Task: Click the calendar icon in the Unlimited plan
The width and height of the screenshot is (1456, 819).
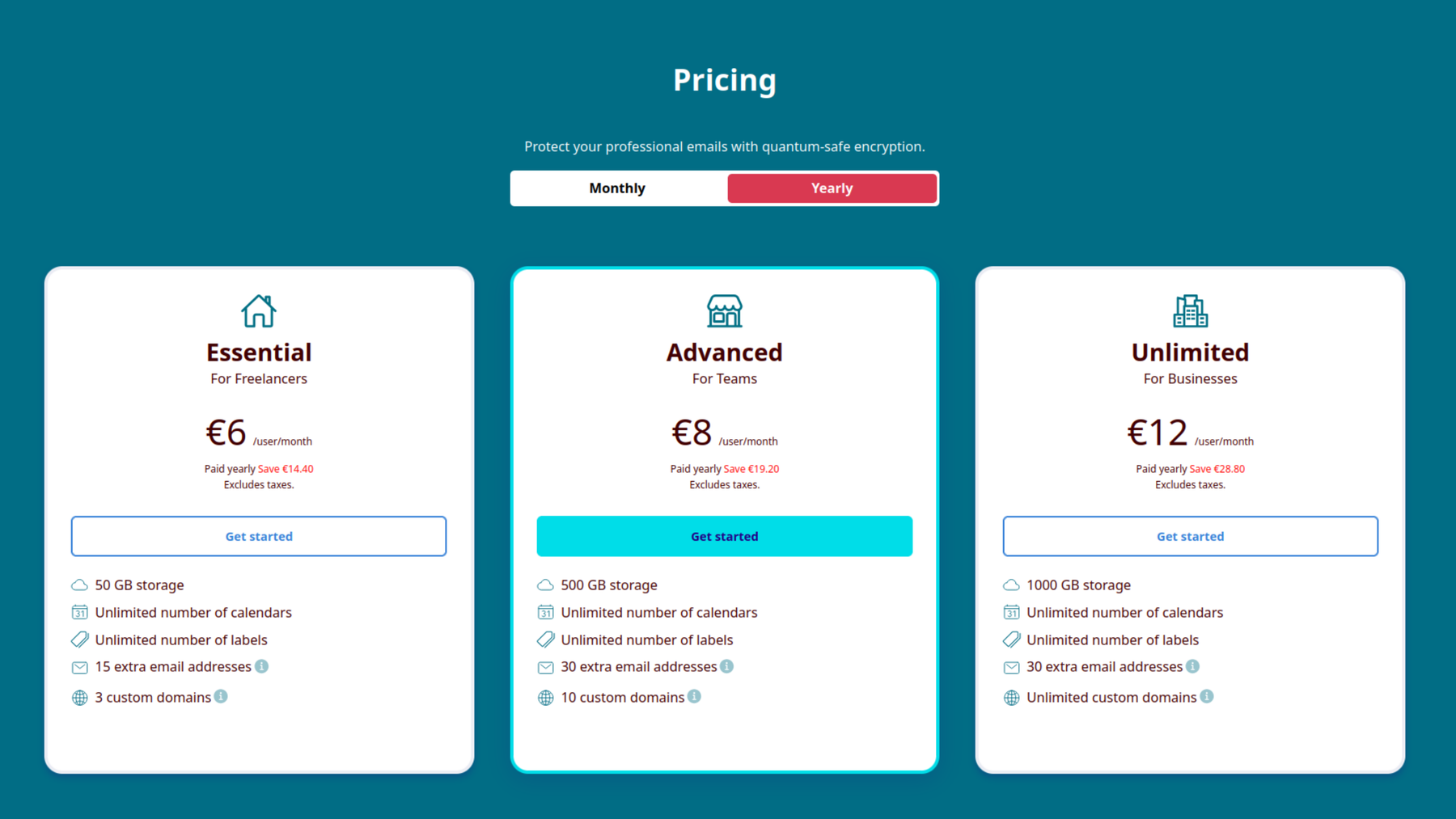Action: [1011, 612]
